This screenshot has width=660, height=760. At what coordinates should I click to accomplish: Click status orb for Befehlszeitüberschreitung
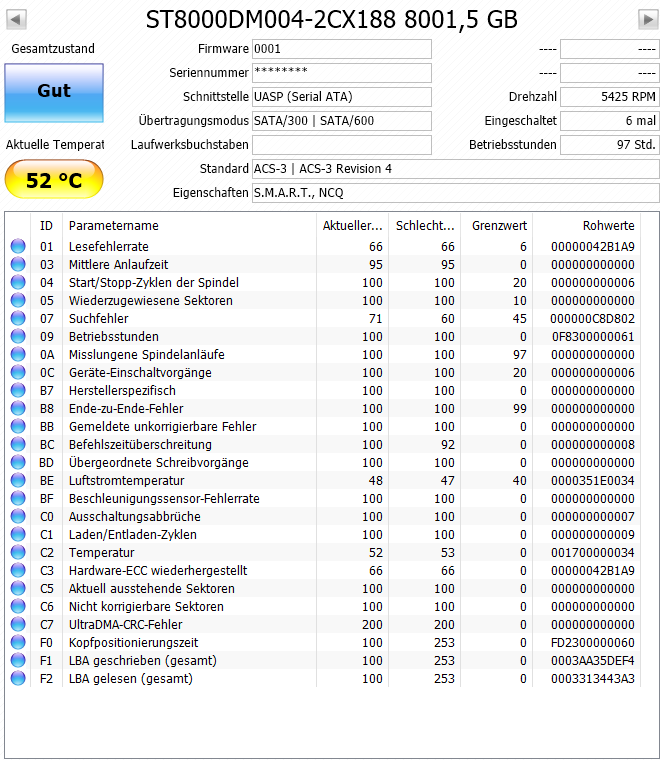tap(18, 444)
